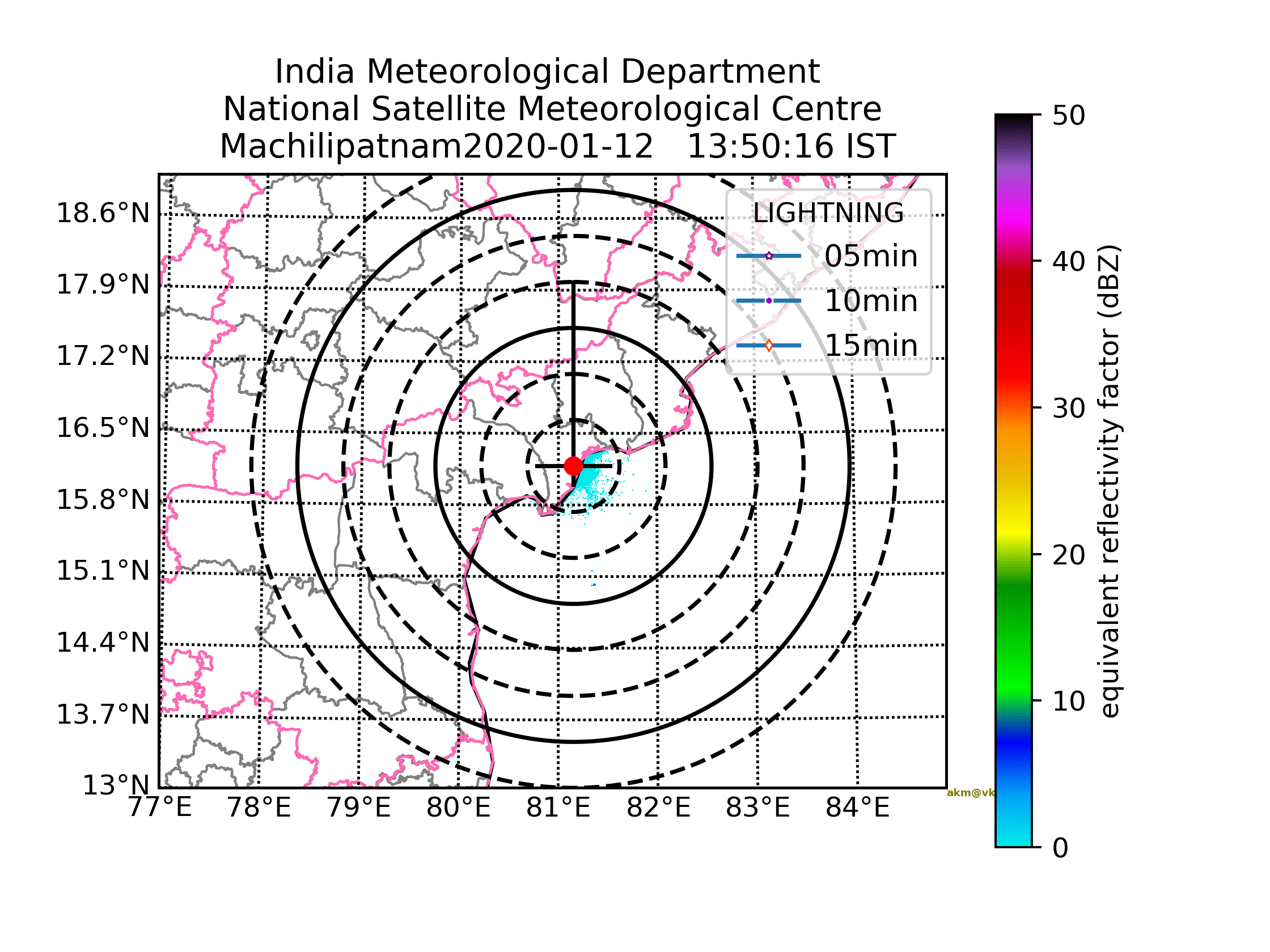The image size is (1270, 952).
Task: Click latitude label 13.7°N
Action: [x=103, y=715]
